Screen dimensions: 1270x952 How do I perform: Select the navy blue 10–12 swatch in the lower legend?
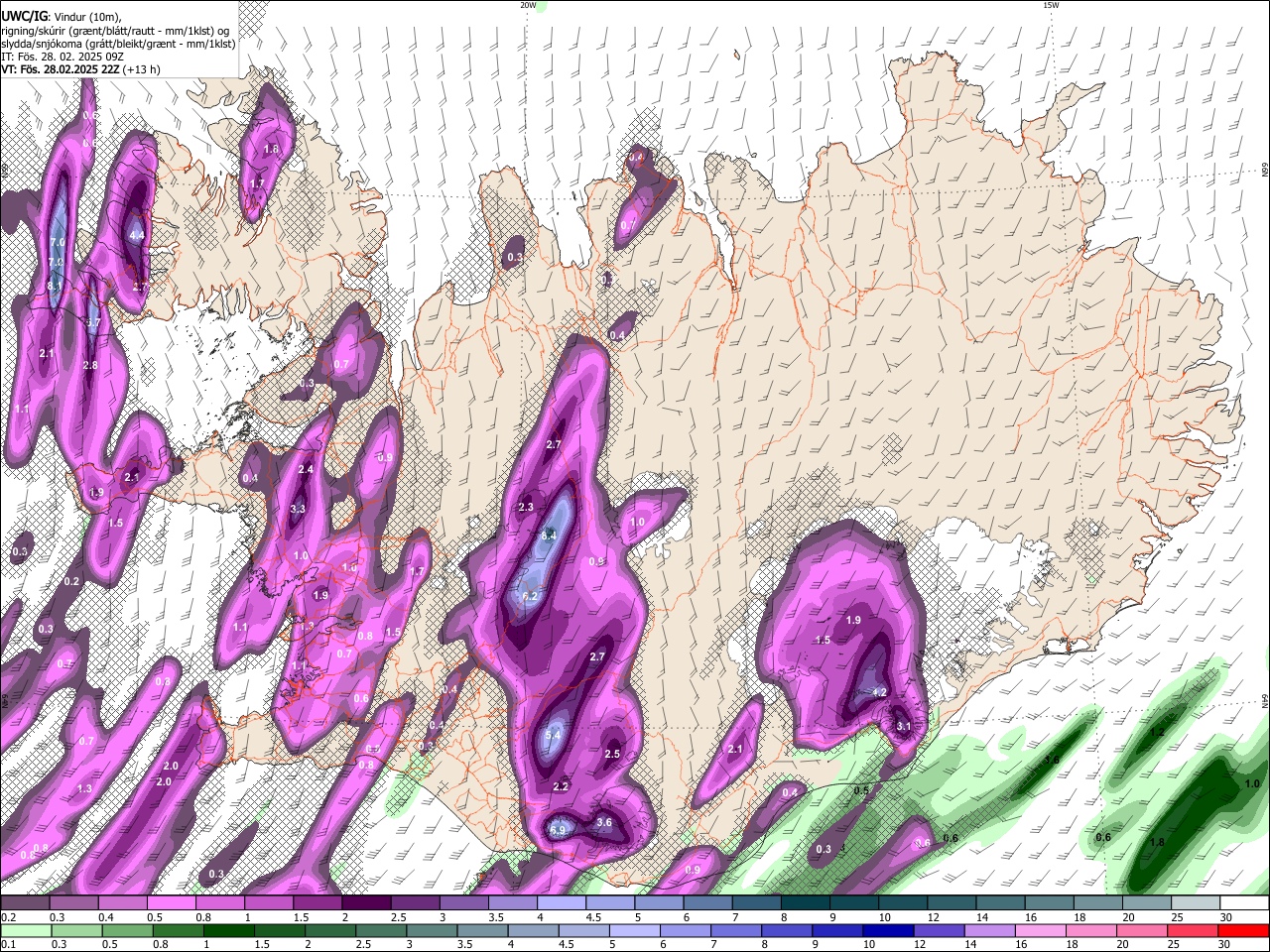coord(889,930)
